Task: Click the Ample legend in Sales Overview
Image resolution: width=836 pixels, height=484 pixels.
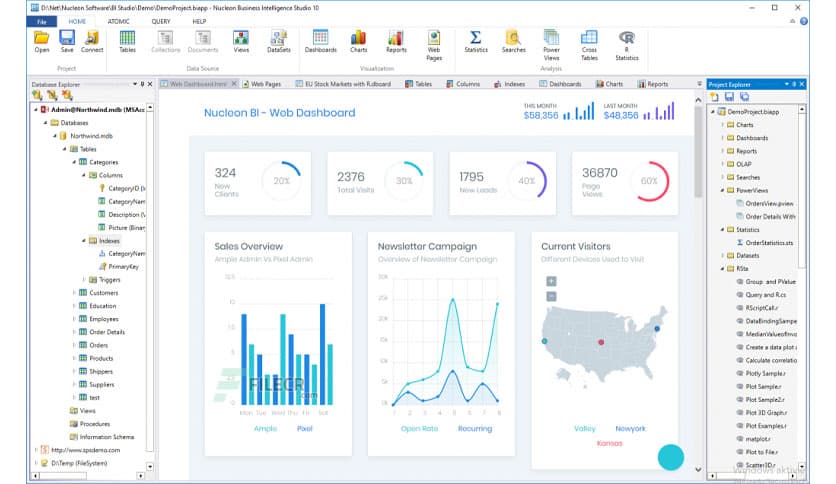Action: pyautogui.click(x=266, y=429)
